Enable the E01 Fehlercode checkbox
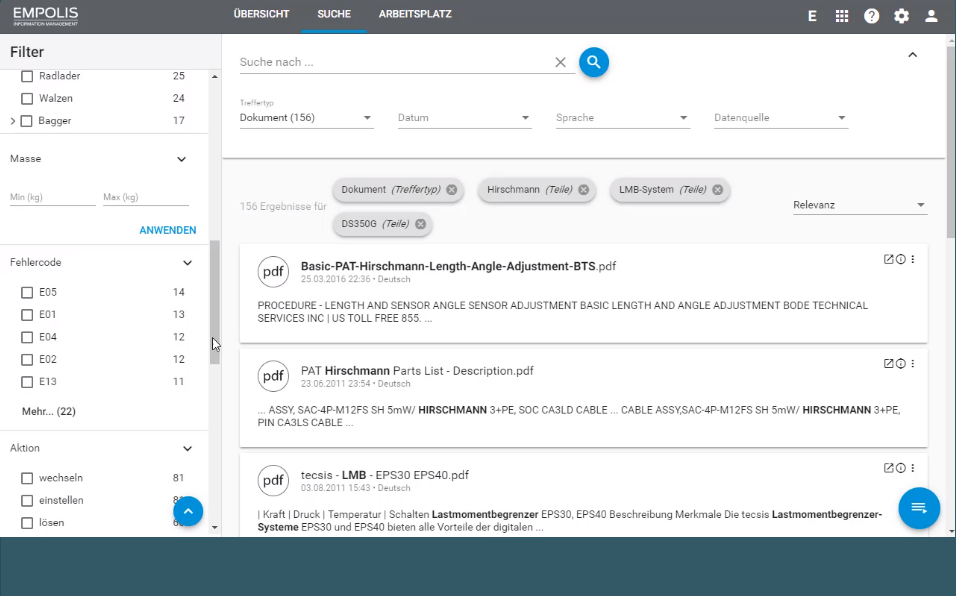The height and width of the screenshot is (596, 956). [27, 315]
